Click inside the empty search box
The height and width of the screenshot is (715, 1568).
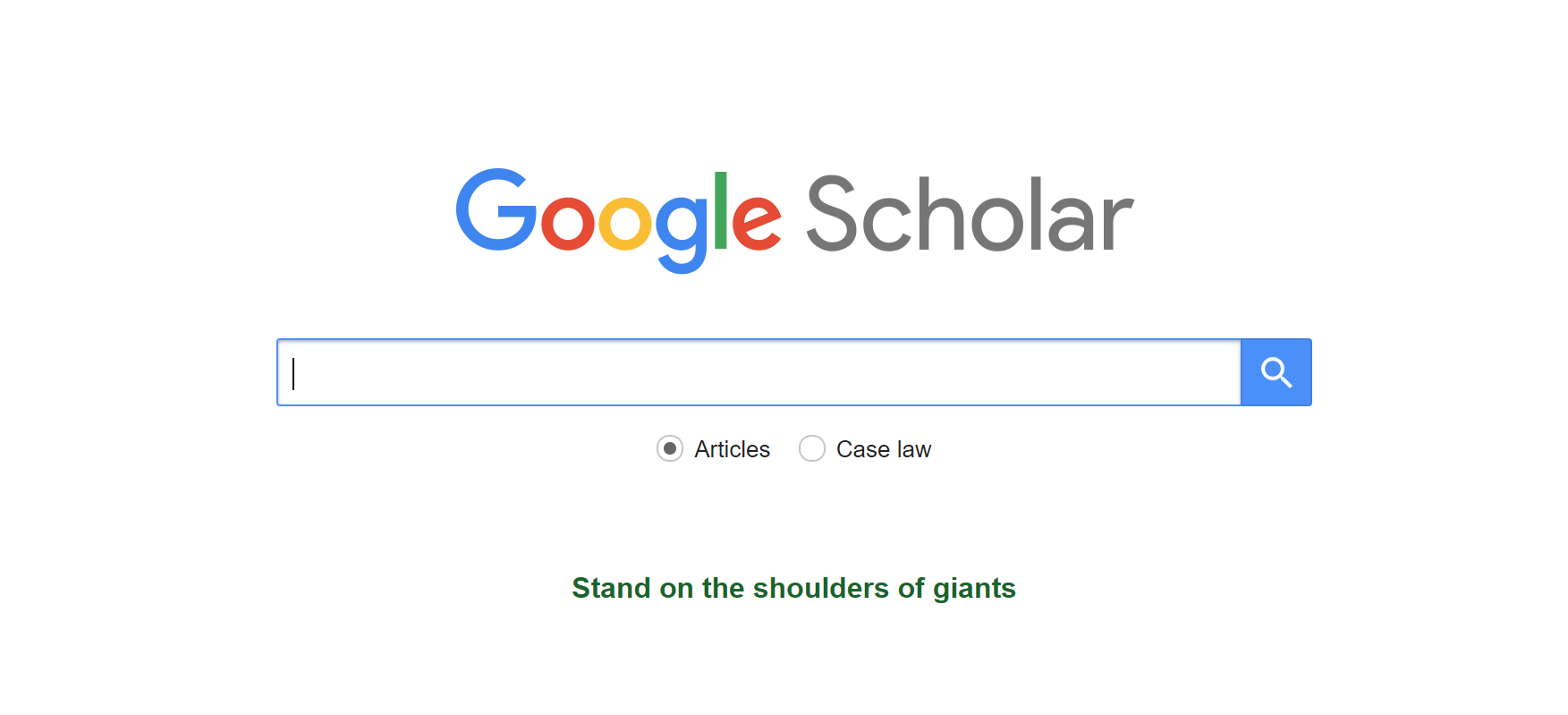click(759, 372)
